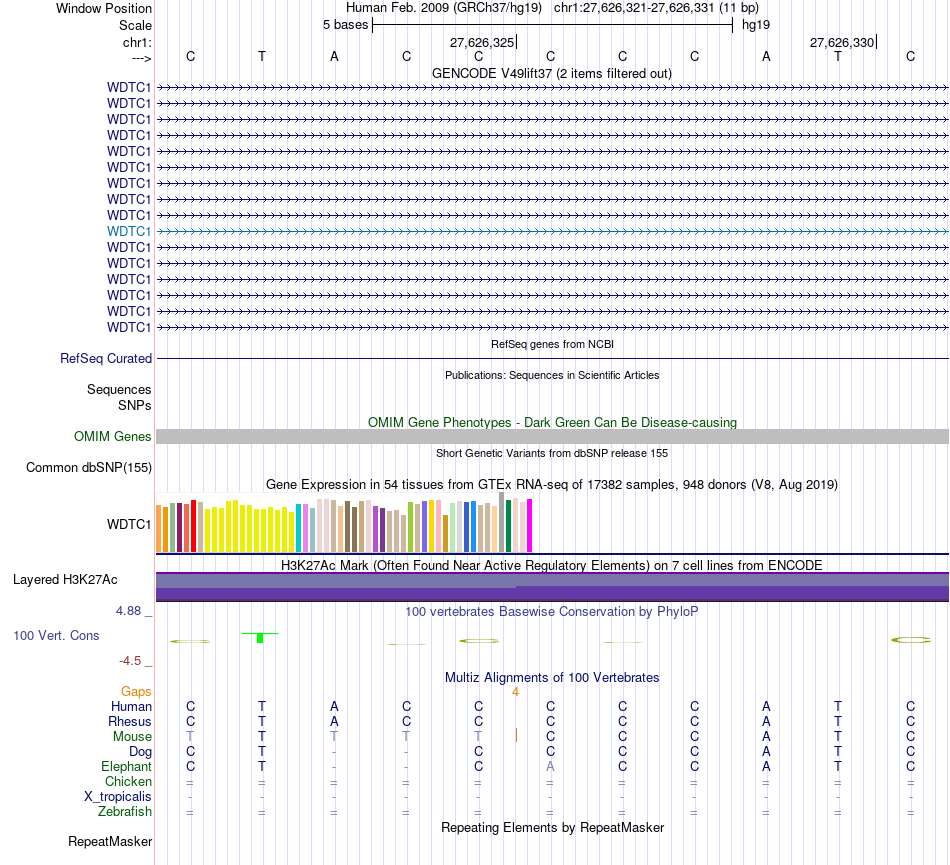Click the 100 Vert. Cons label
This screenshot has width=950, height=865.
pyautogui.click(x=56, y=635)
